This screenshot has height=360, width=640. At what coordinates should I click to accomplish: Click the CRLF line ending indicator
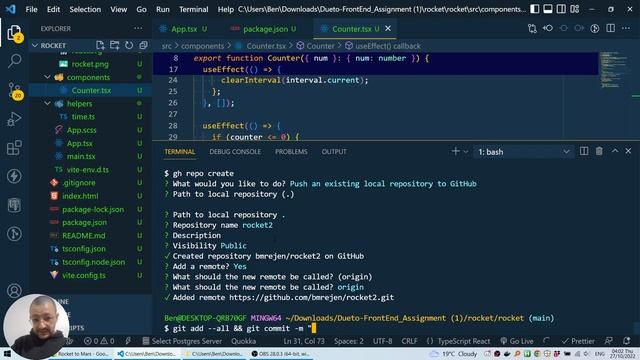[x=409, y=341]
